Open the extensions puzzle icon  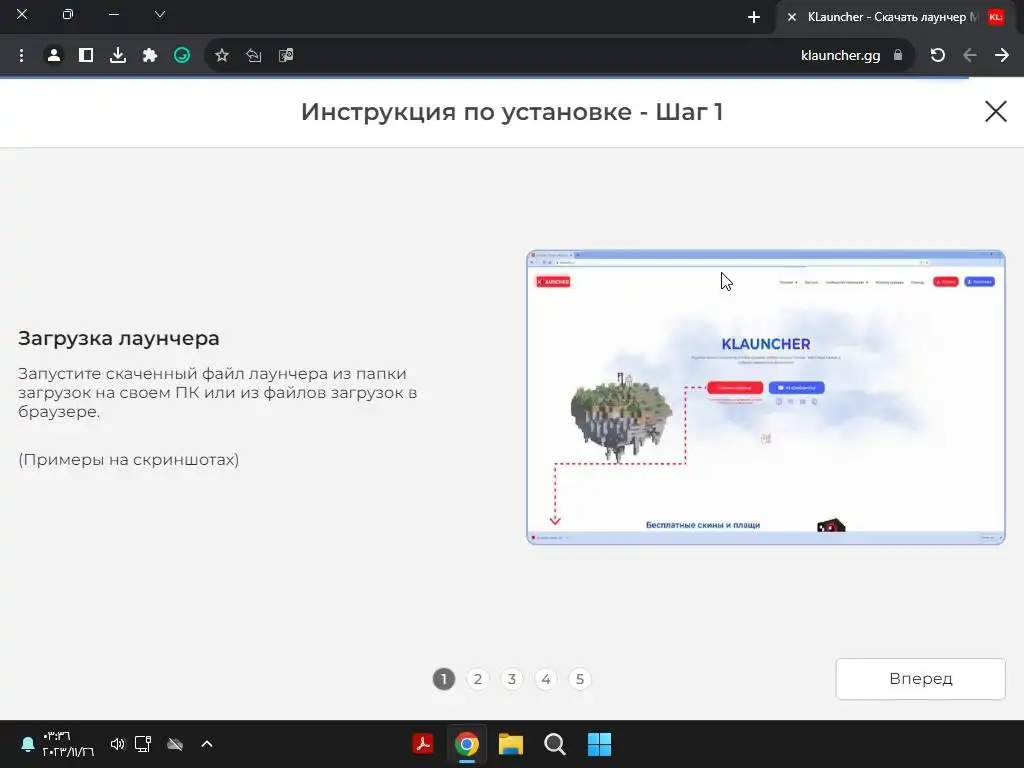click(150, 56)
